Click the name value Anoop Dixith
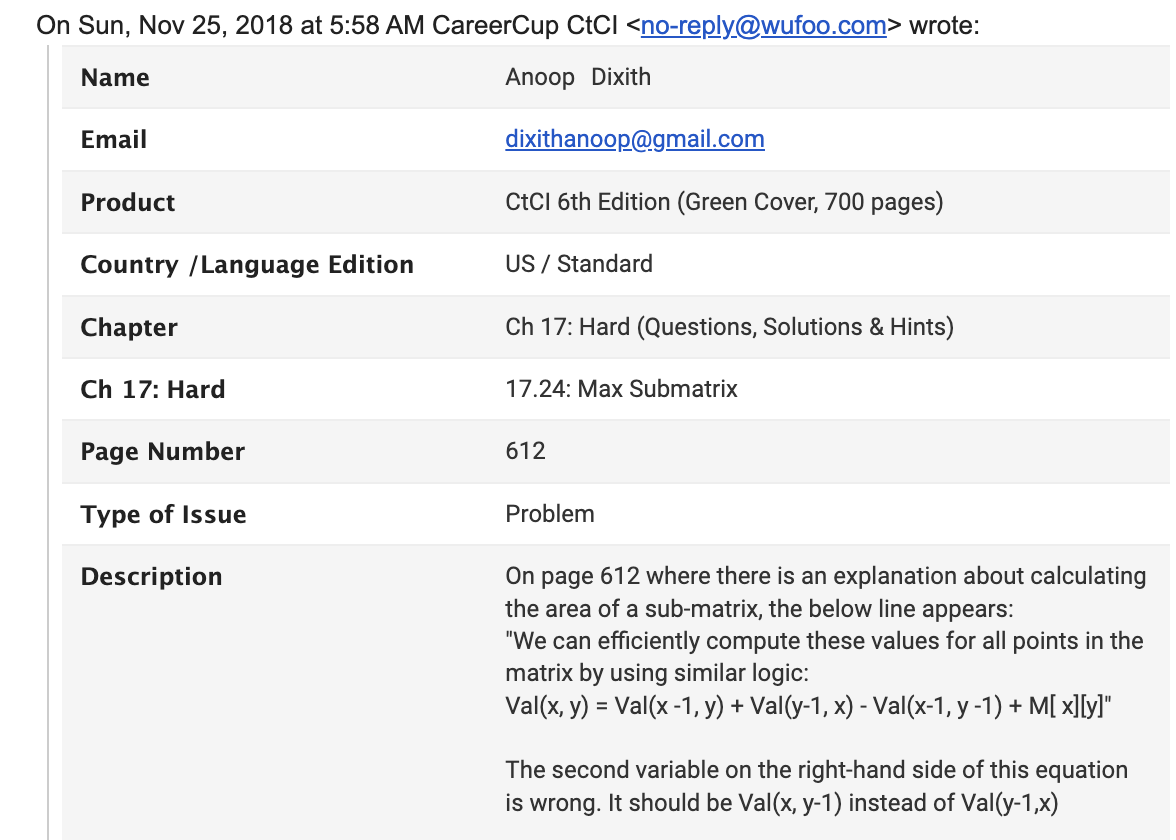 point(578,76)
